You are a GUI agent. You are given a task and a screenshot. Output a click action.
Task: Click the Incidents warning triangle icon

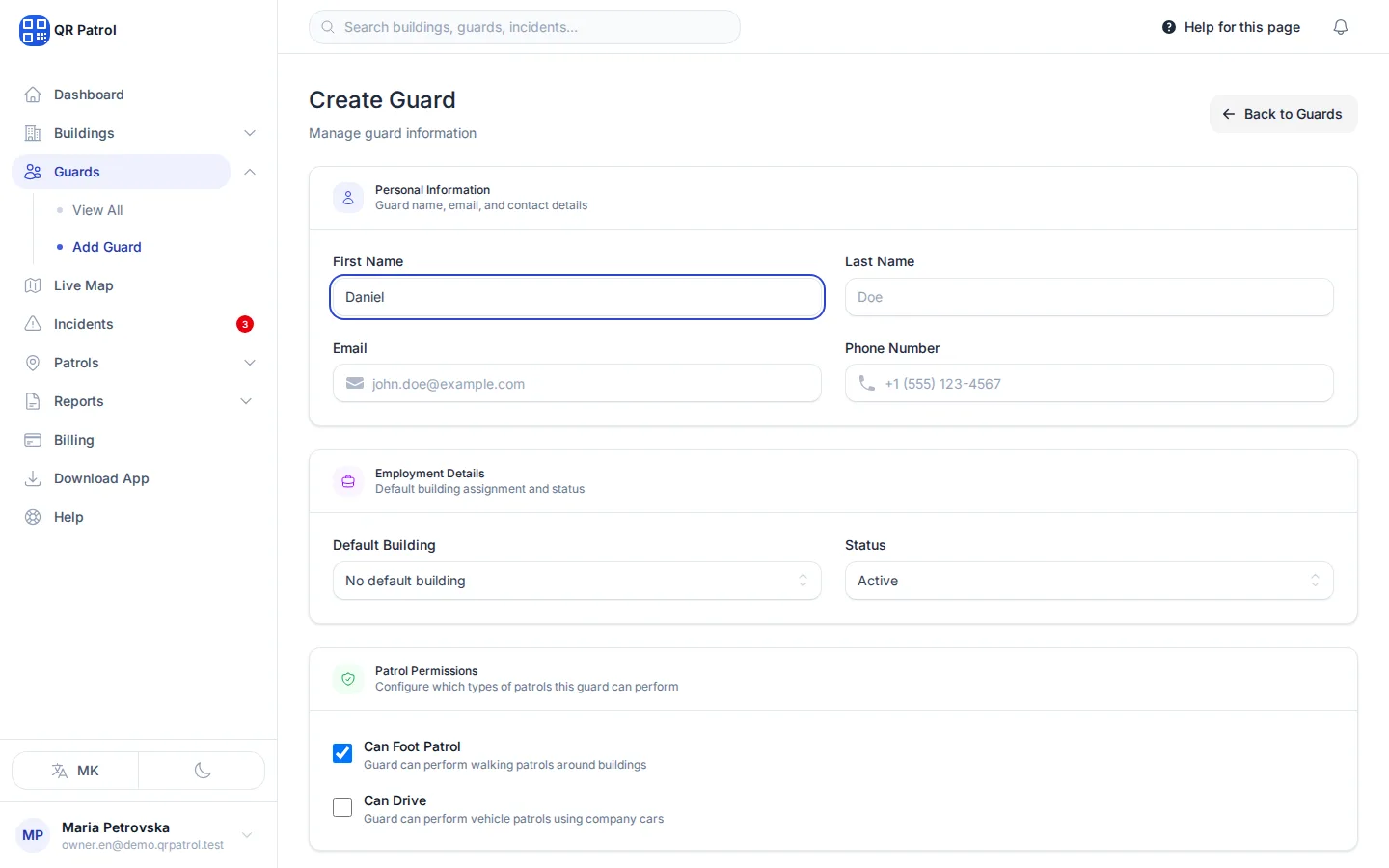[33, 324]
